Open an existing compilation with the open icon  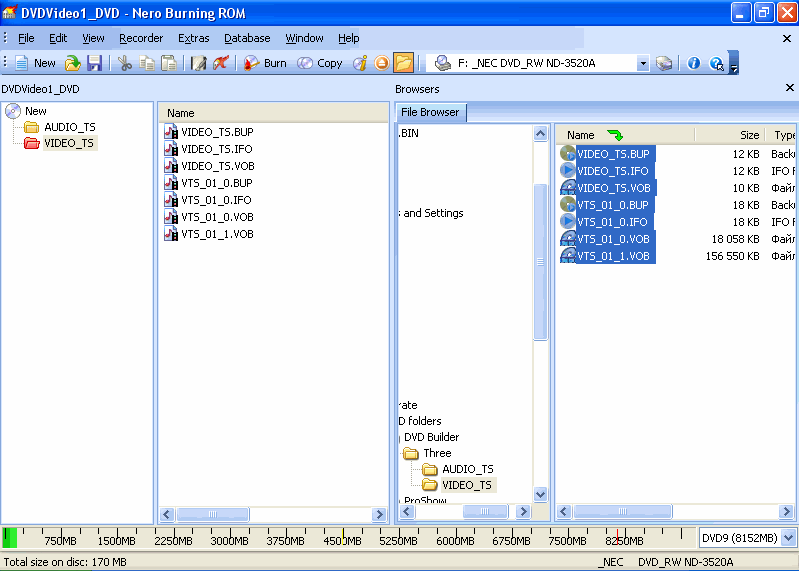point(73,63)
